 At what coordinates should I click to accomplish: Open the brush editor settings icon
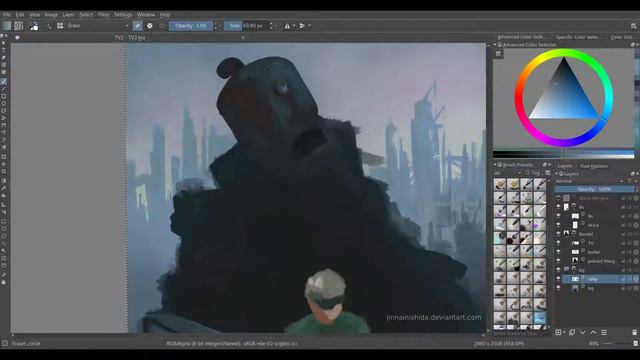[49, 26]
